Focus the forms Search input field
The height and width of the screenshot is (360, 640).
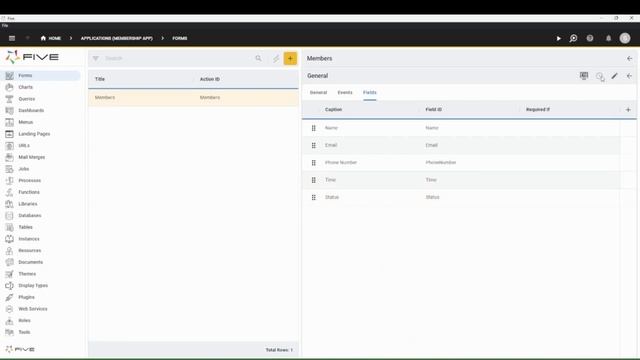point(178,58)
